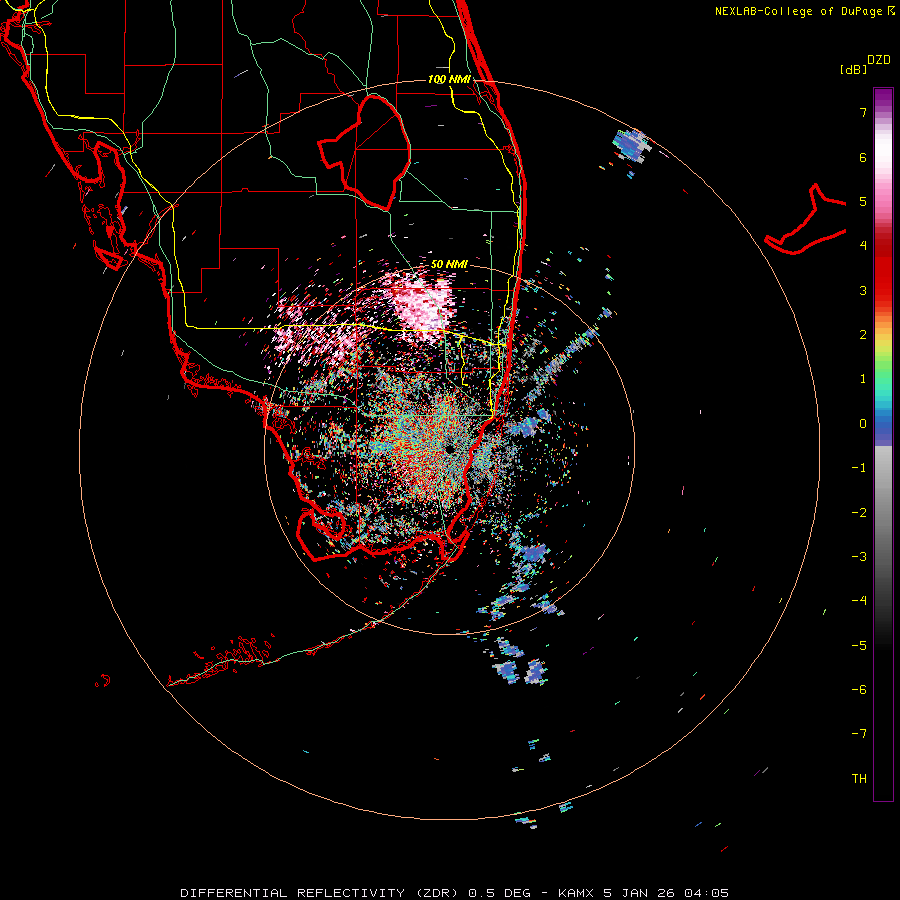Click the positive 5 tick label on color scale
This screenshot has width=900, height=900.
pyautogui.click(x=863, y=201)
